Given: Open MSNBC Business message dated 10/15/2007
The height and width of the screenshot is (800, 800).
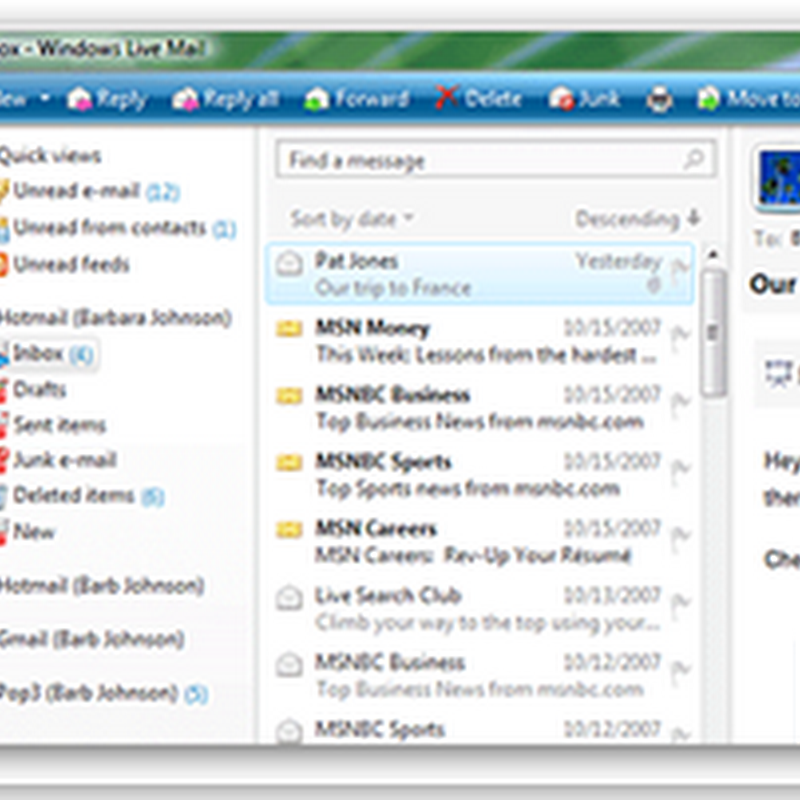Looking at the screenshot, I should point(480,408).
